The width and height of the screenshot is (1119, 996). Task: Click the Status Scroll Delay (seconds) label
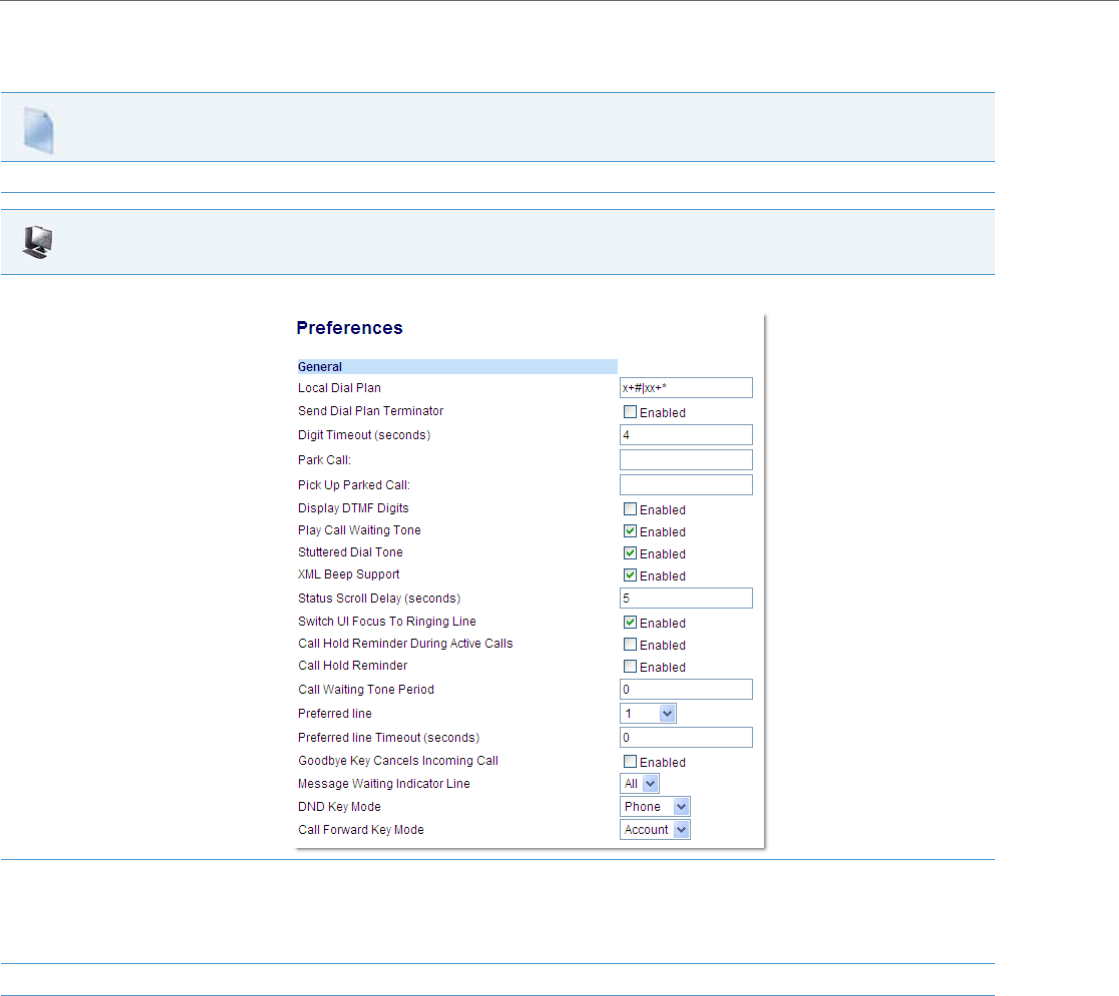pyautogui.click(x=379, y=599)
